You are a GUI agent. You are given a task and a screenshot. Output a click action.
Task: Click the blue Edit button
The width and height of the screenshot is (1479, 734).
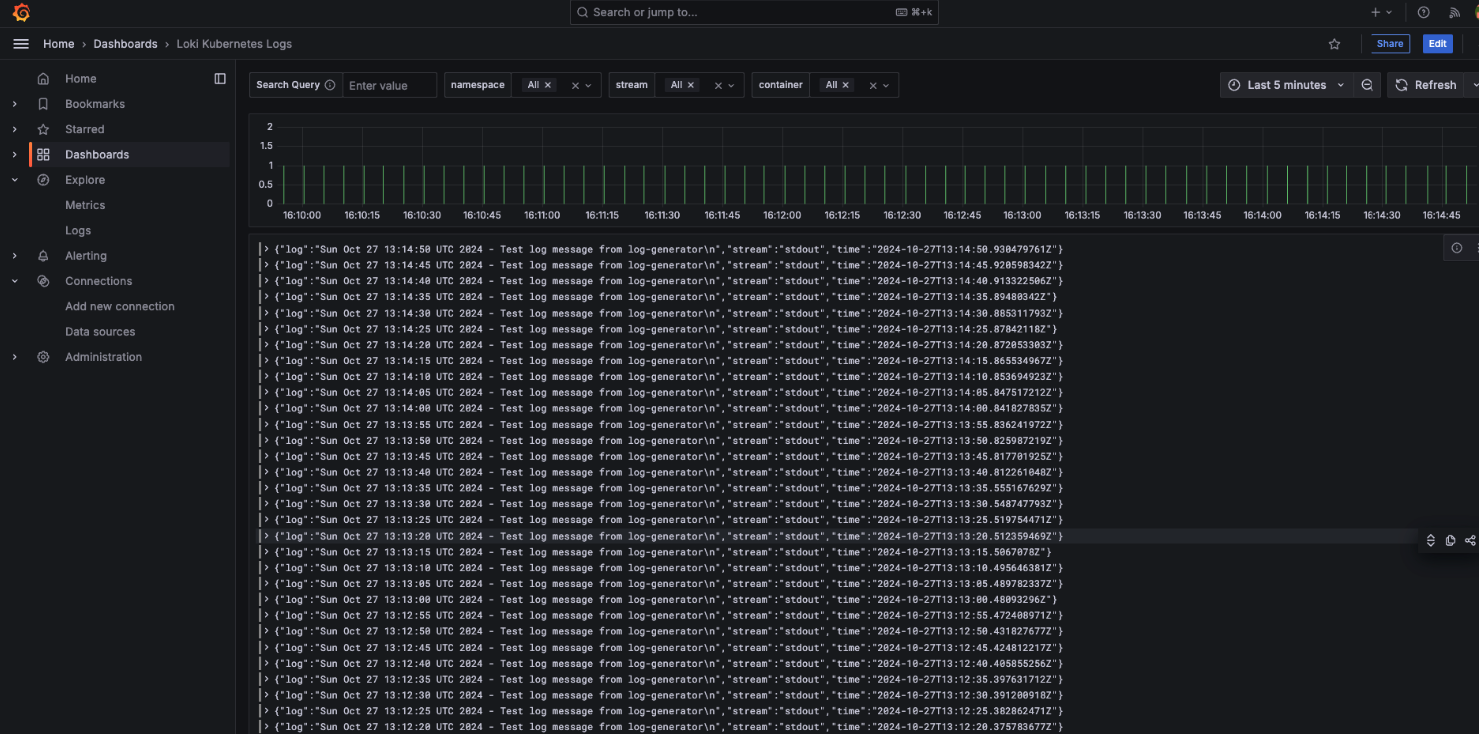click(x=1437, y=44)
